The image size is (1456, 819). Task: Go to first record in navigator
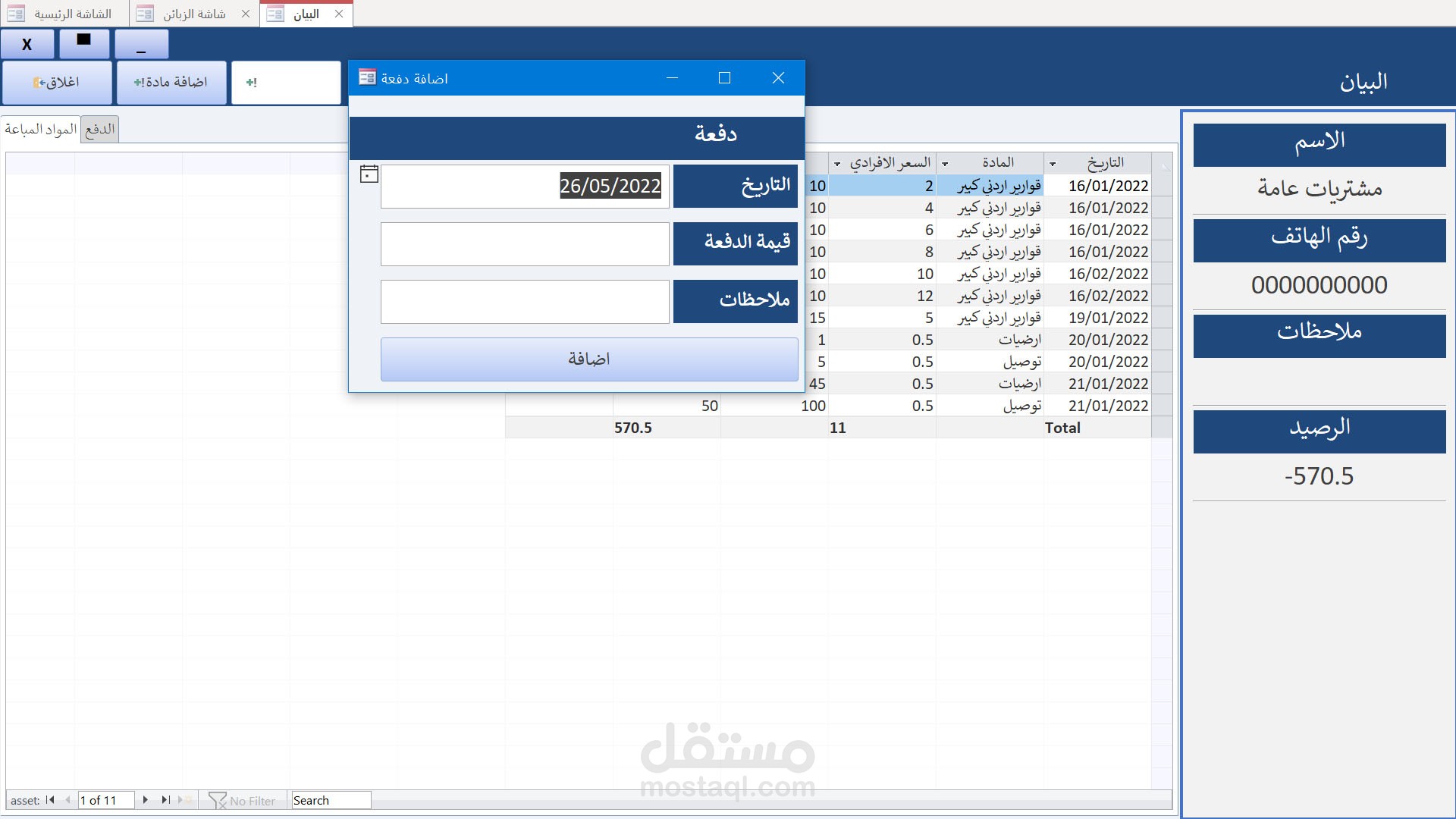[x=50, y=800]
